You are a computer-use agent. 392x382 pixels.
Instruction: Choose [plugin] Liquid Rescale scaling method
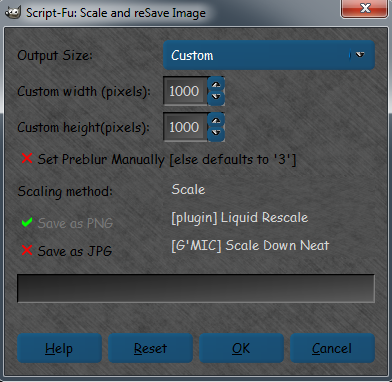point(239,218)
